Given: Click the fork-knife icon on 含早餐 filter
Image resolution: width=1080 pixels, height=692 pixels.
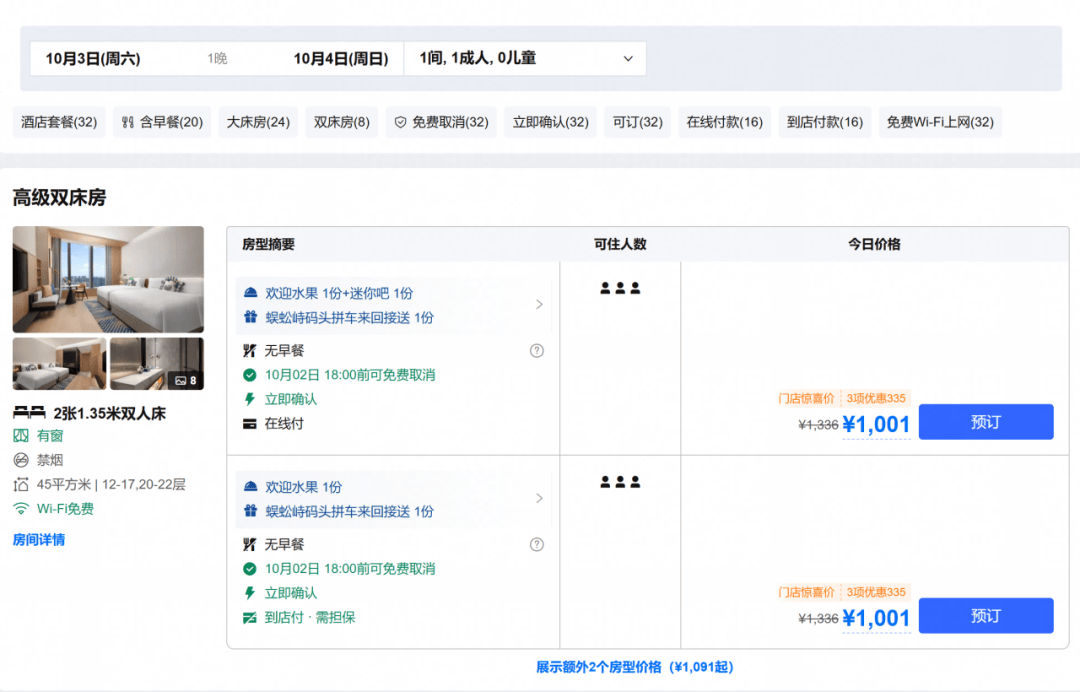Looking at the screenshot, I should (127, 123).
